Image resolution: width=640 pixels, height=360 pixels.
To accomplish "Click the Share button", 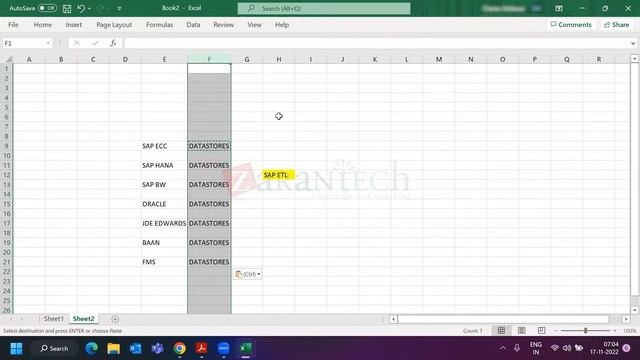I will point(616,25).
